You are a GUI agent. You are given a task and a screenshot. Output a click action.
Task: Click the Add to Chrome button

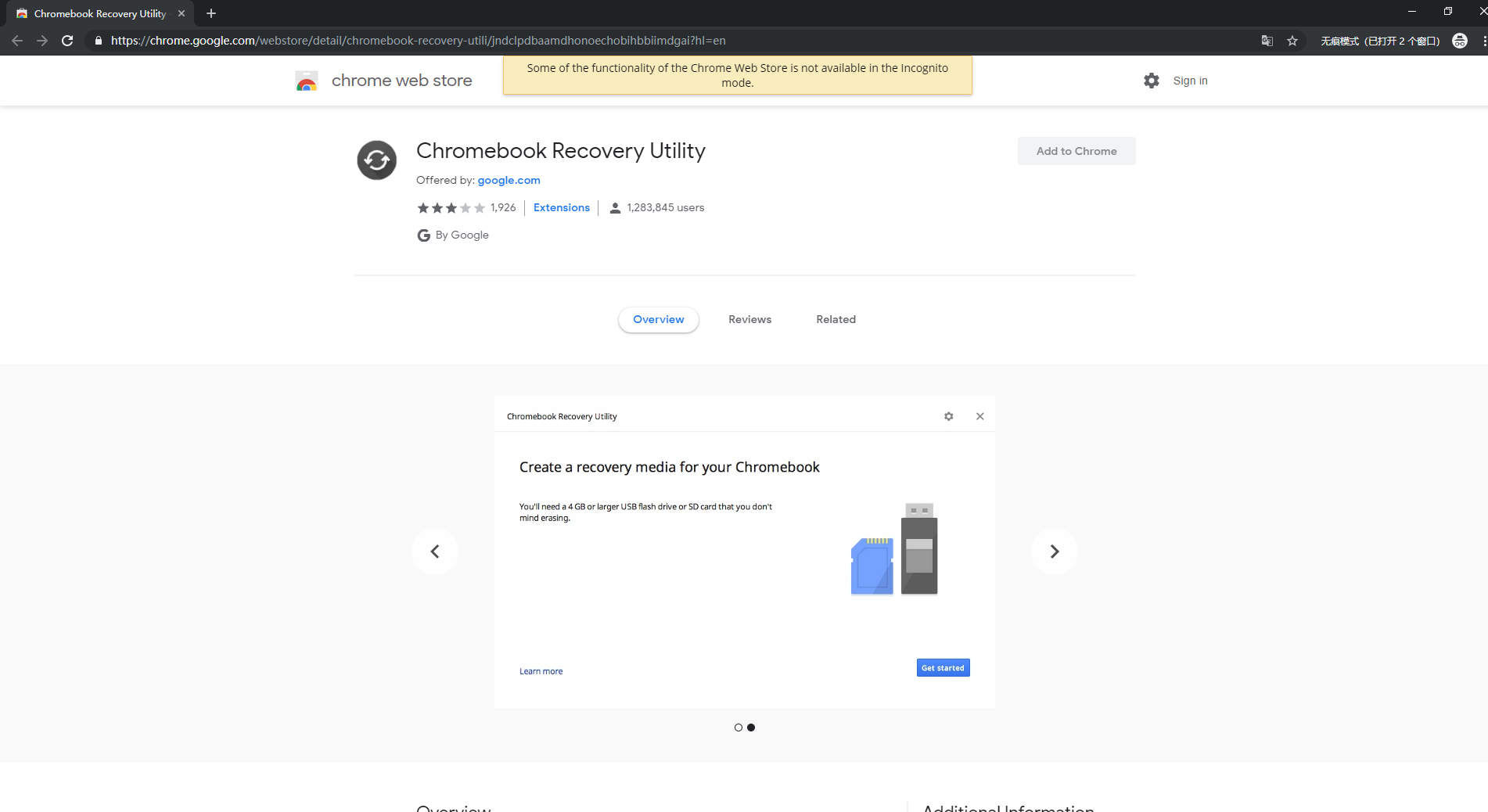pos(1076,150)
